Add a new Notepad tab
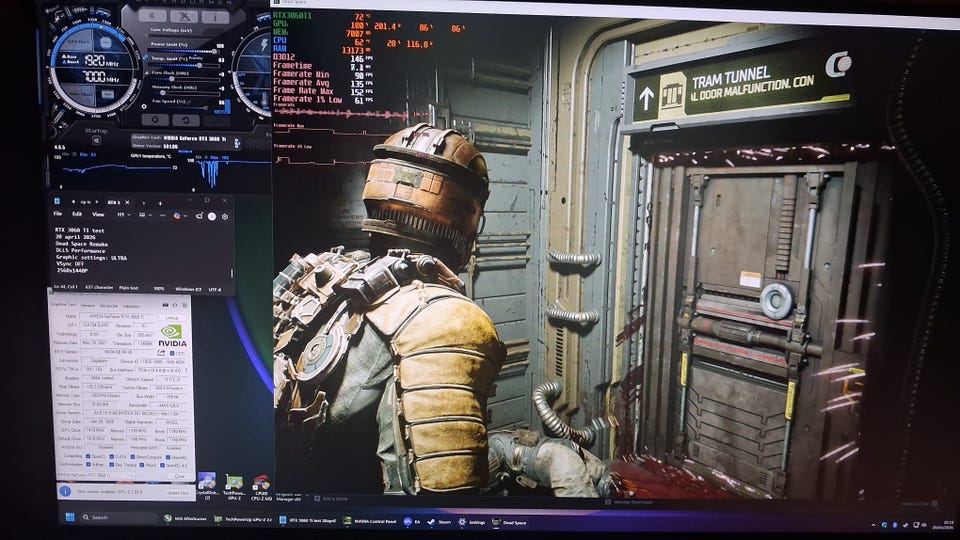The height and width of the screenshot is (540, 960). (160, 204)
